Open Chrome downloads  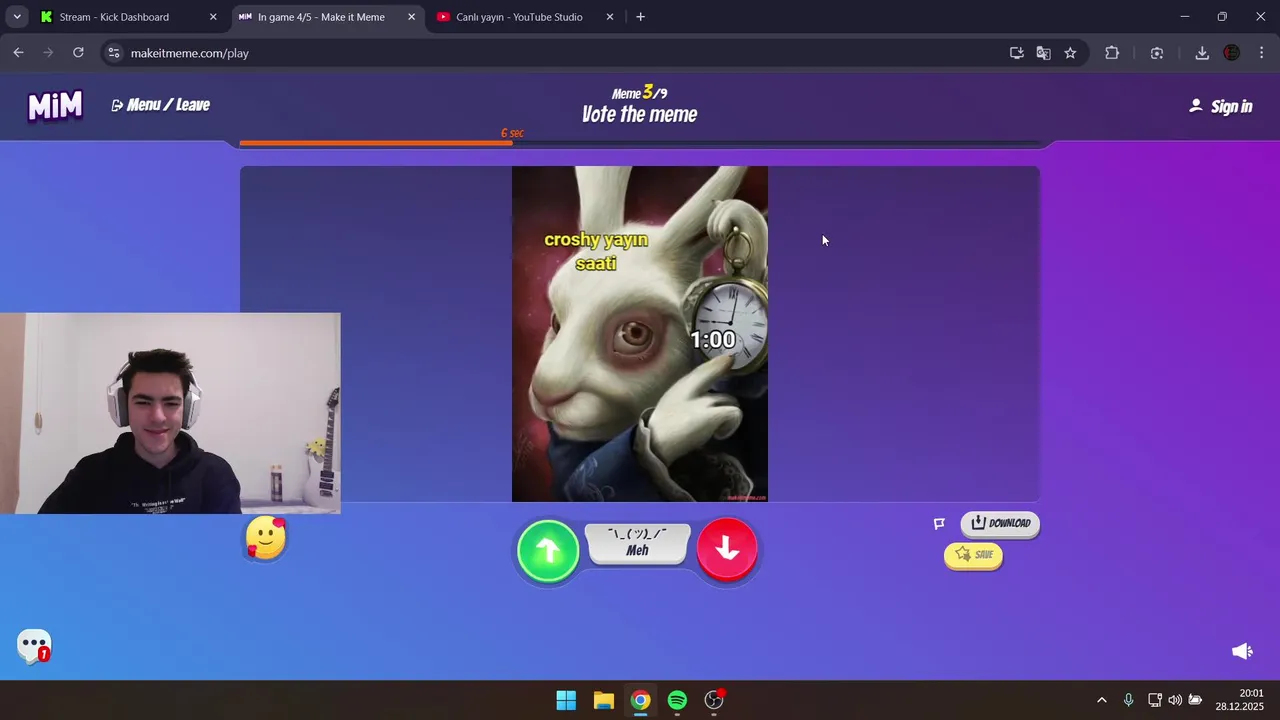point(1202,53)
